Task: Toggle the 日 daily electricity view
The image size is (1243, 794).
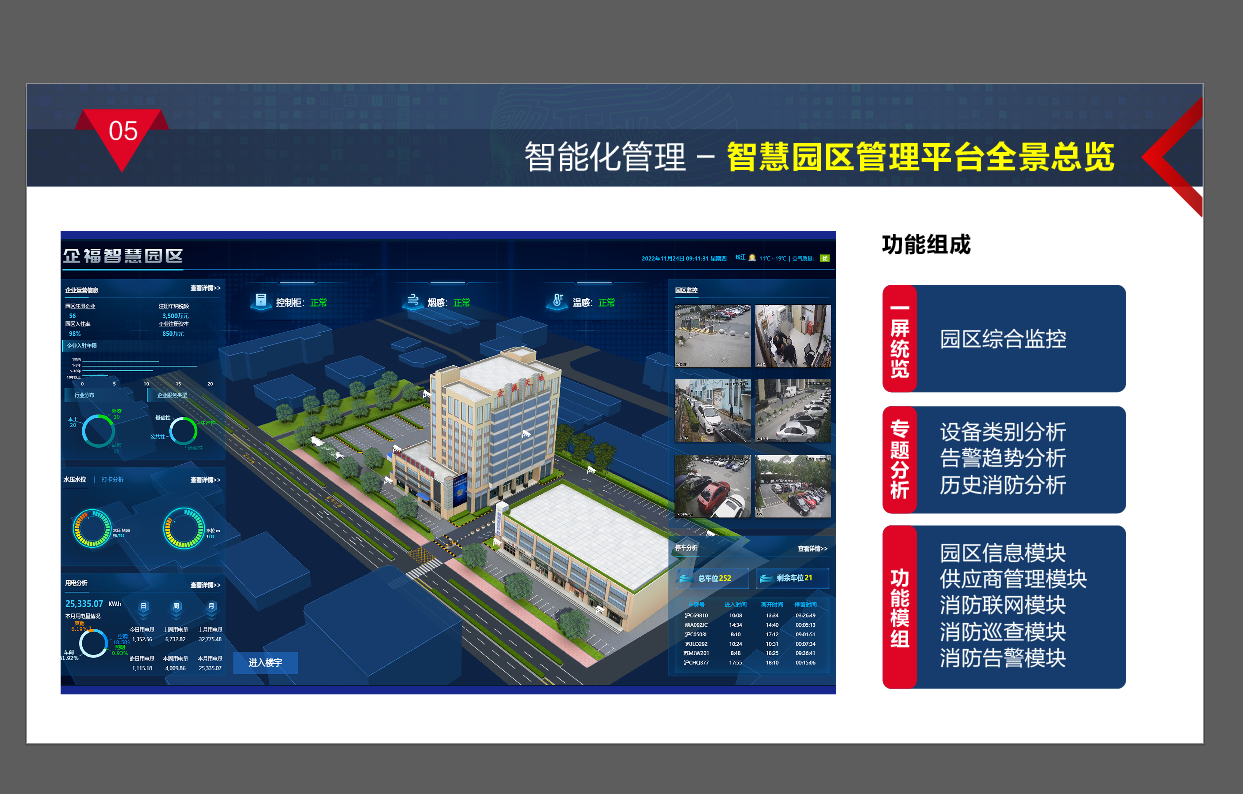Action: [143, 606]
